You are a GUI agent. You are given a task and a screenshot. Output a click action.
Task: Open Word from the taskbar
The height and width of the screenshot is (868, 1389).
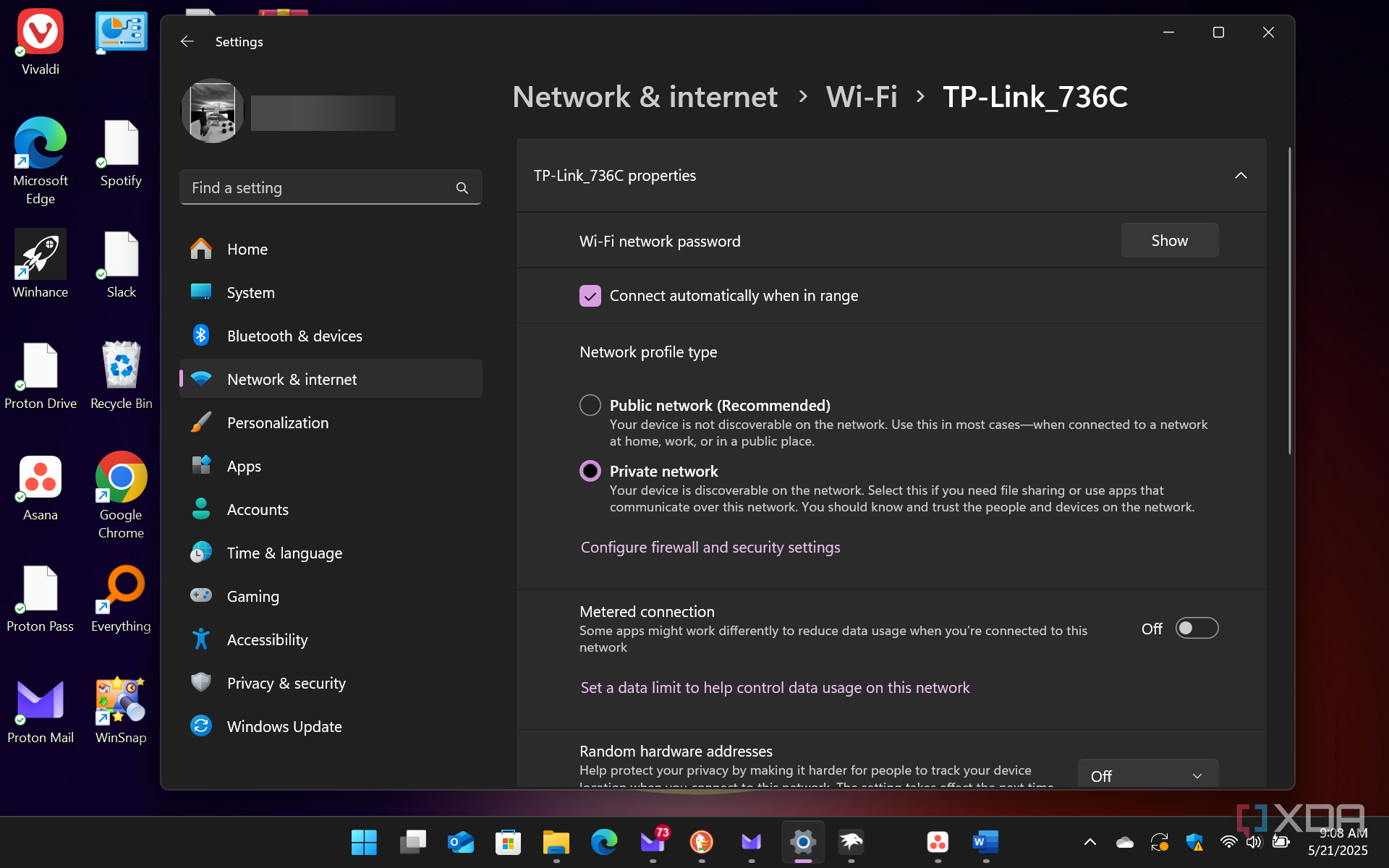click(x=986, y=842)
